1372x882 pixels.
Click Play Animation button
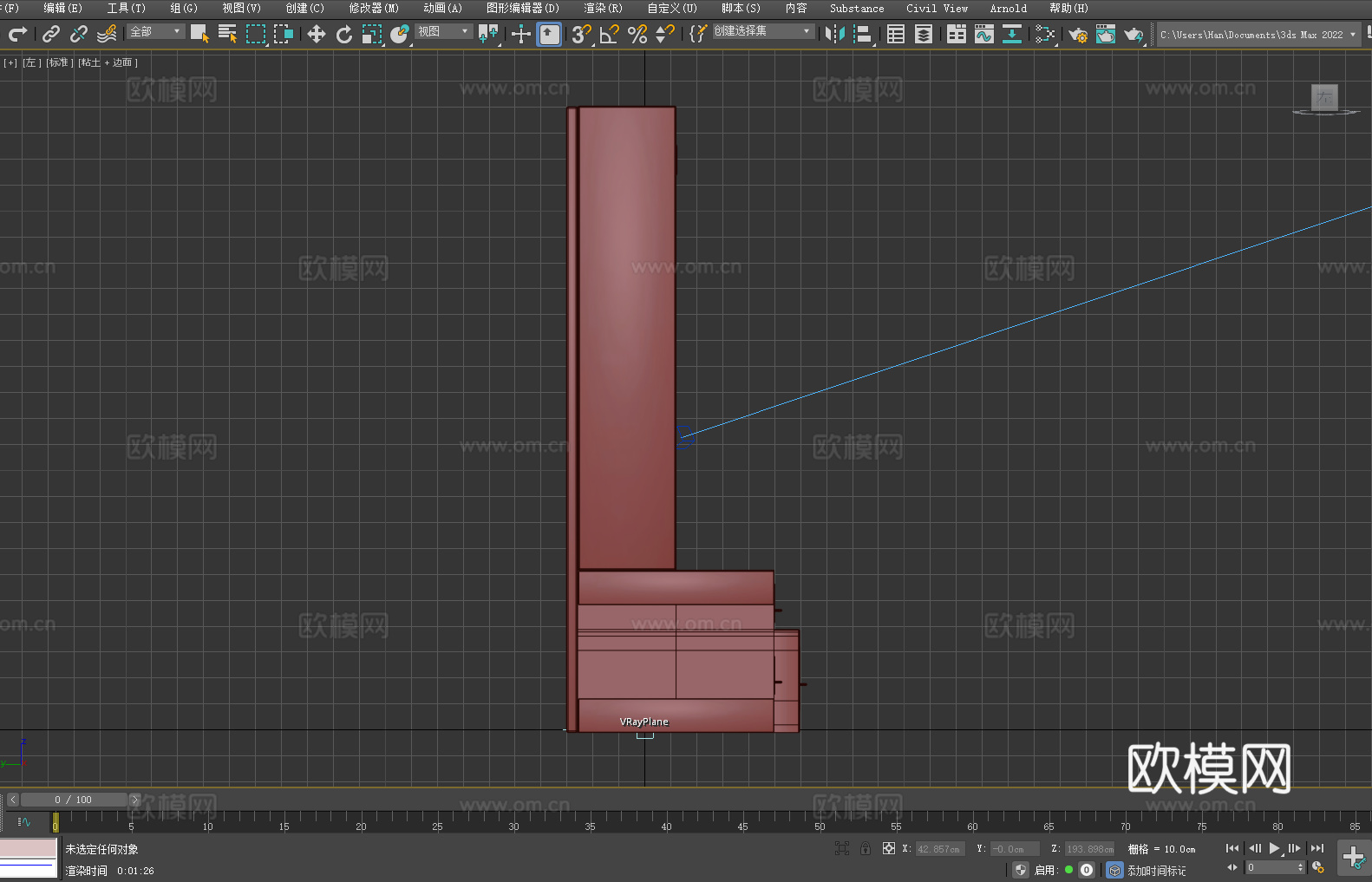coord(1274,848)
